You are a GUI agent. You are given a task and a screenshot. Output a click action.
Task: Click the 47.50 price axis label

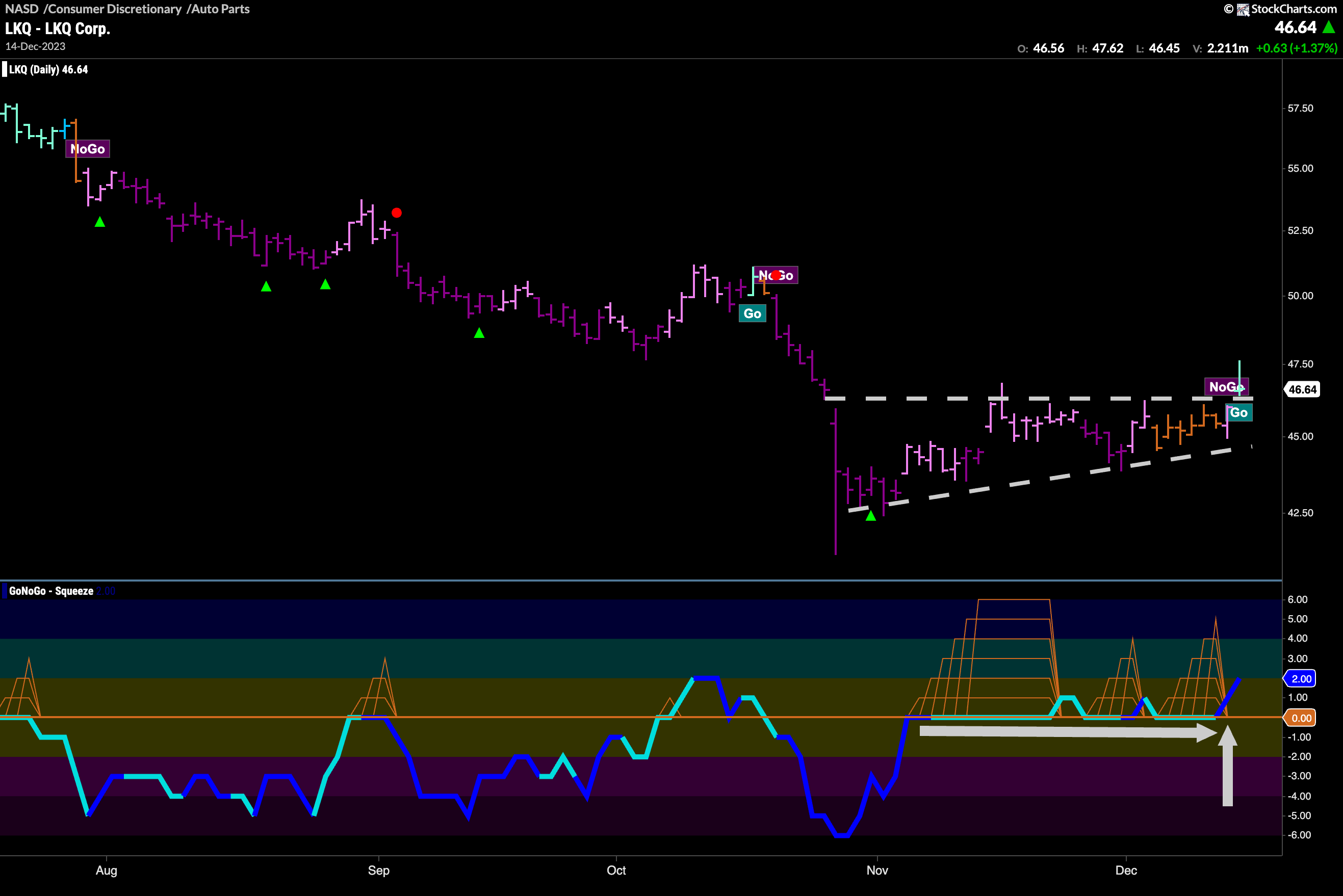click(x=1300, y=364)
